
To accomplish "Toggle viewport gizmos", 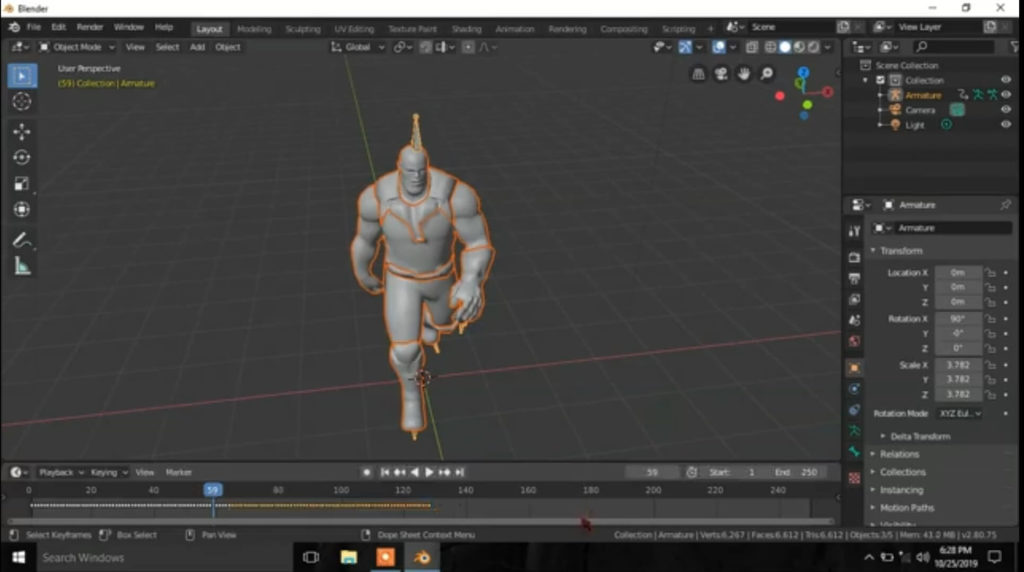I will (685, 47).
